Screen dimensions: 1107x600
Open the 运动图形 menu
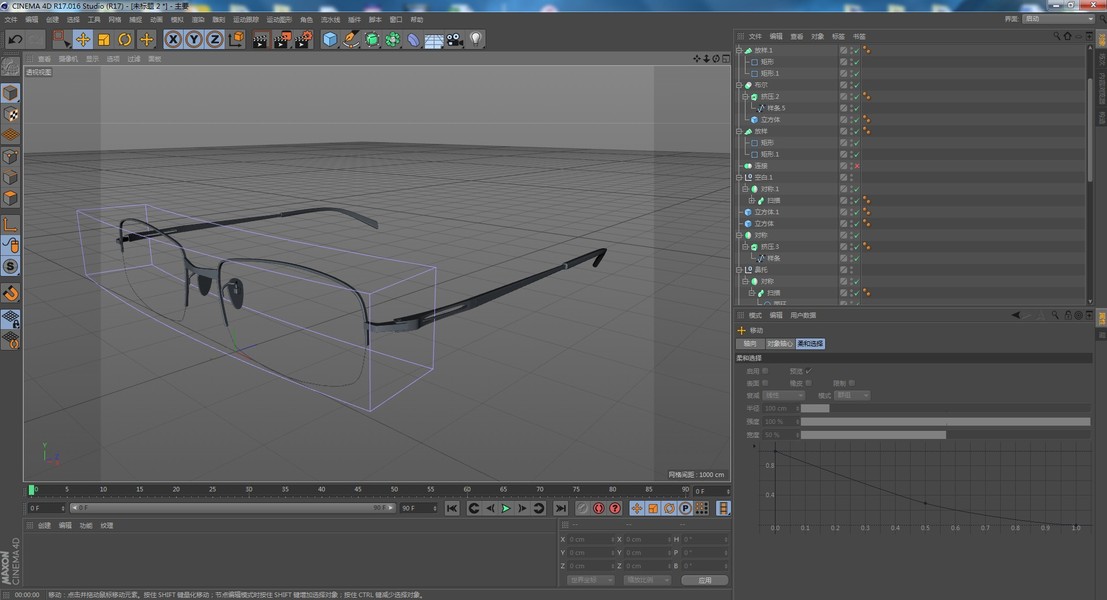(x=279, y=20)
